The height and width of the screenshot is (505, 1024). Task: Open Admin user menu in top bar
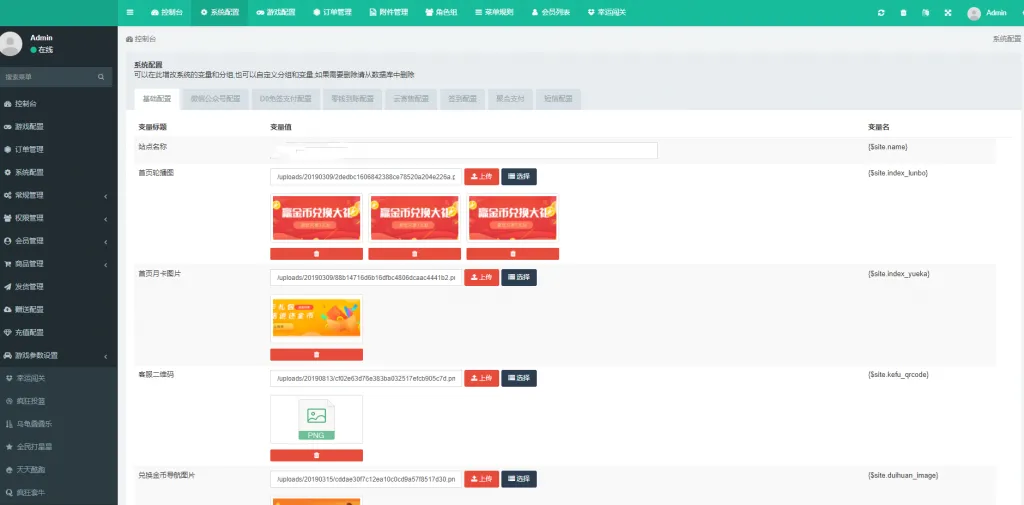click(987, 12)
